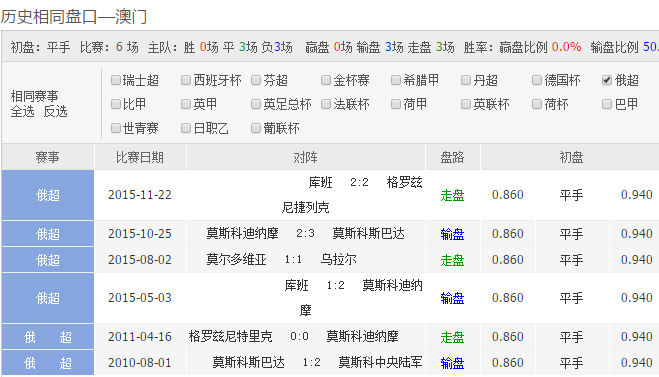Click the 初盘: 平手 summary text
Image resolution: width=659 pixels, height=377 pixels.
click(x=40, y=47)
